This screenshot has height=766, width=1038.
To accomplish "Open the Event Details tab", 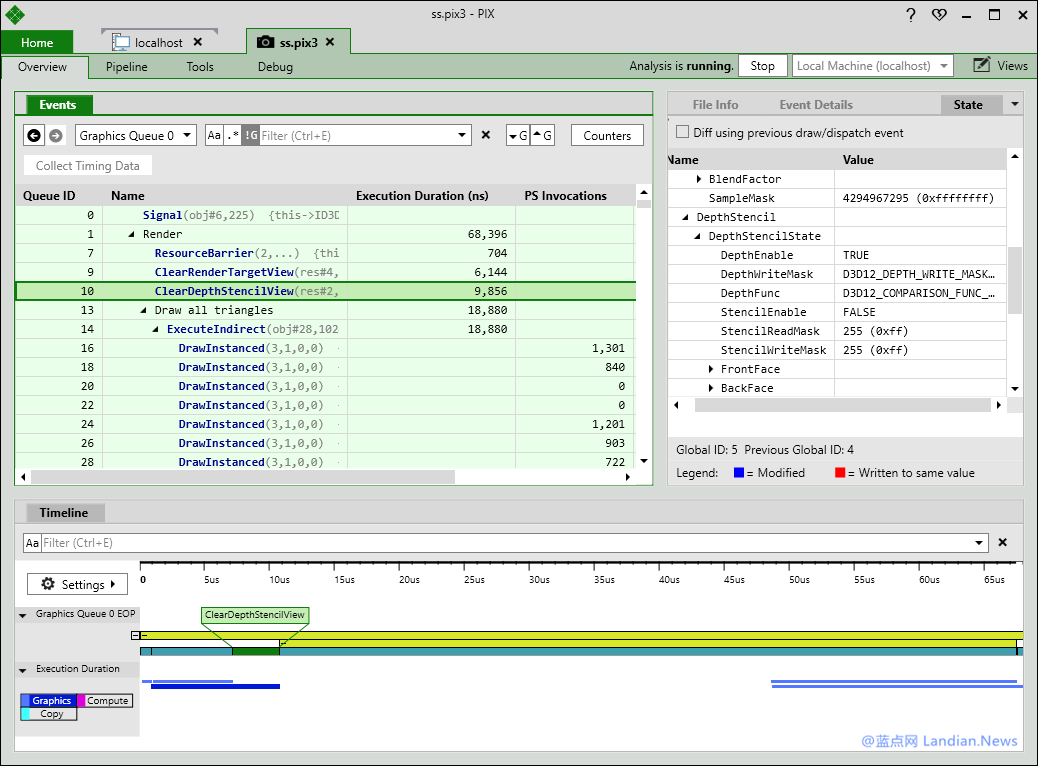I will [x=816, y=105].
